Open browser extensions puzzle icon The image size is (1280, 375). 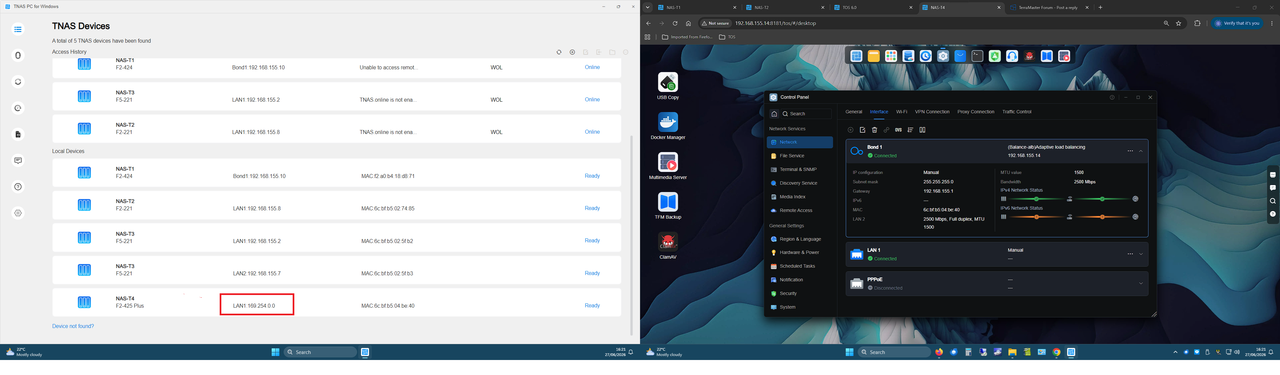point(1197,23)
